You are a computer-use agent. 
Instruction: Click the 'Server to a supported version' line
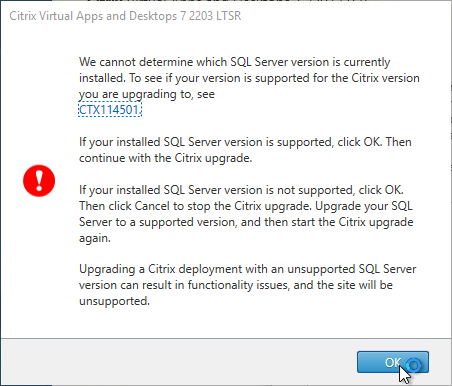[246, 222]
